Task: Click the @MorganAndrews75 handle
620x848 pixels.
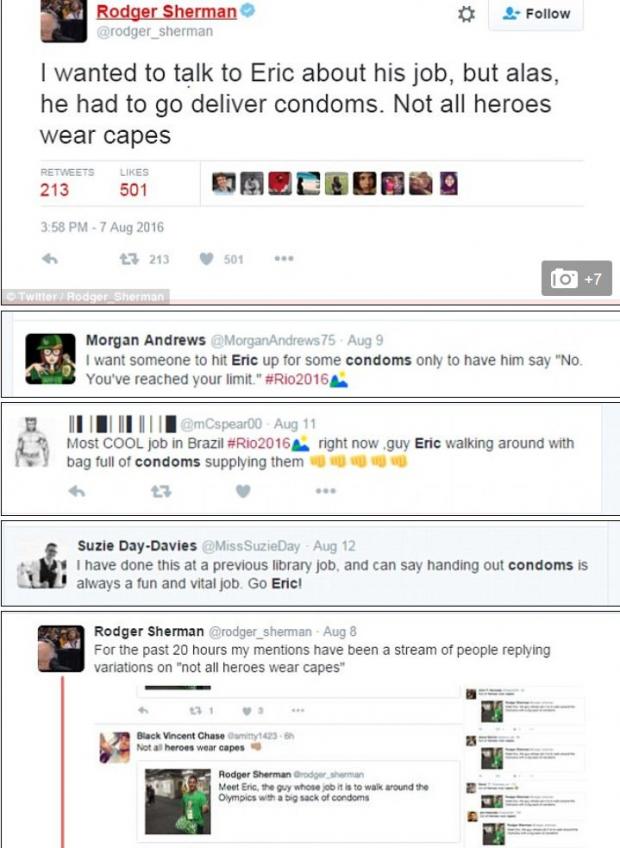Action: coord(273,340)
